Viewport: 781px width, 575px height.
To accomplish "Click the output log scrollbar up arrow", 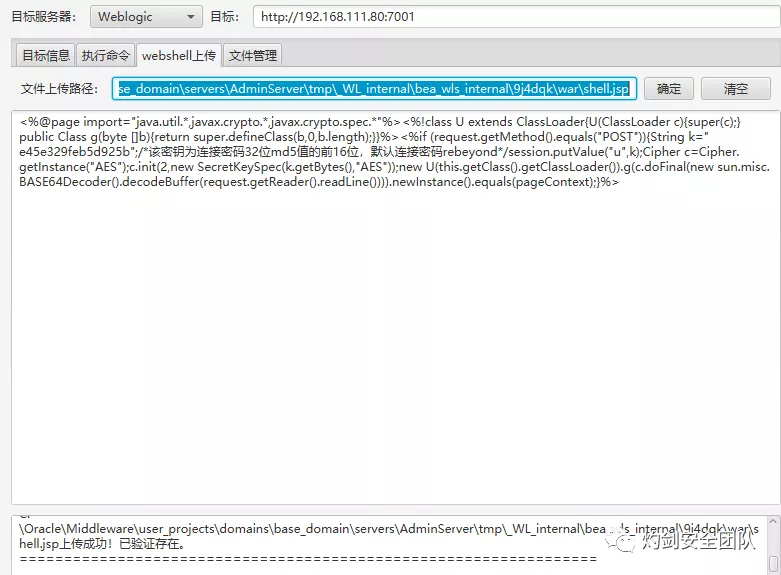I will [773, 521].
